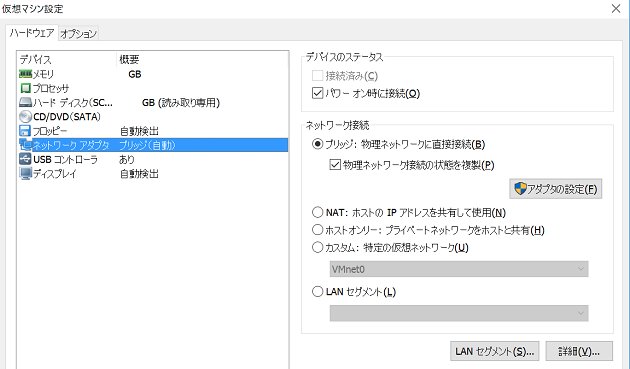
Task: Select ネットワーク アダプタ row
Action: (153, 145)
